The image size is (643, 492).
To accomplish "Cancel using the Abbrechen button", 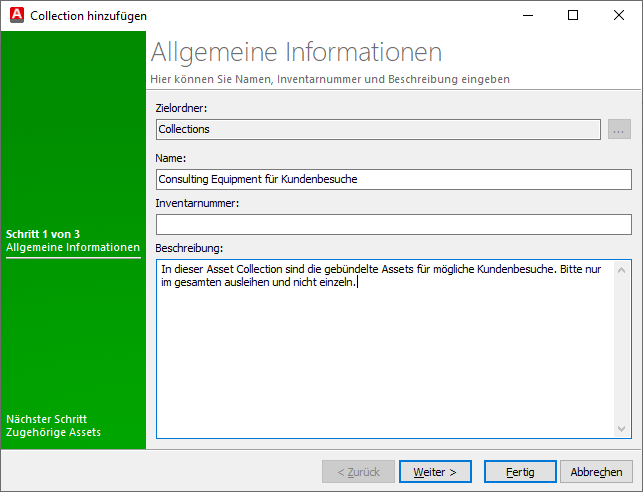I will coord(597,471).
